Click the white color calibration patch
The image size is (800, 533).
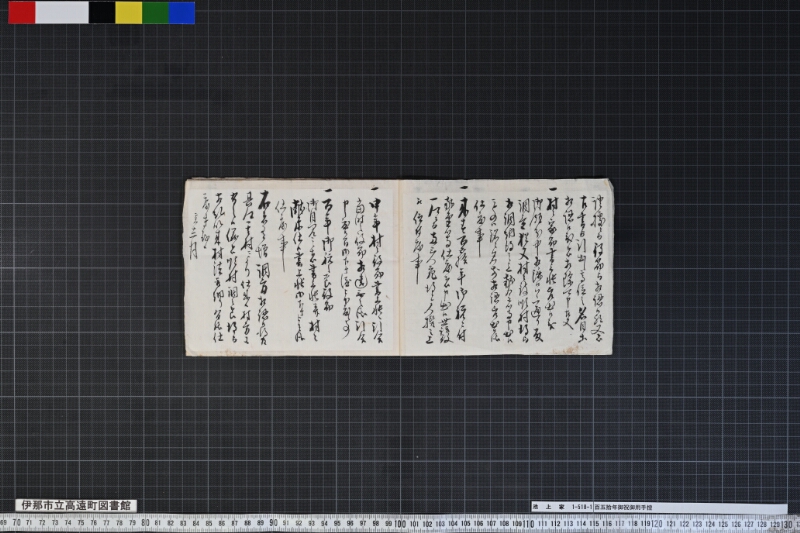point(62,13)
